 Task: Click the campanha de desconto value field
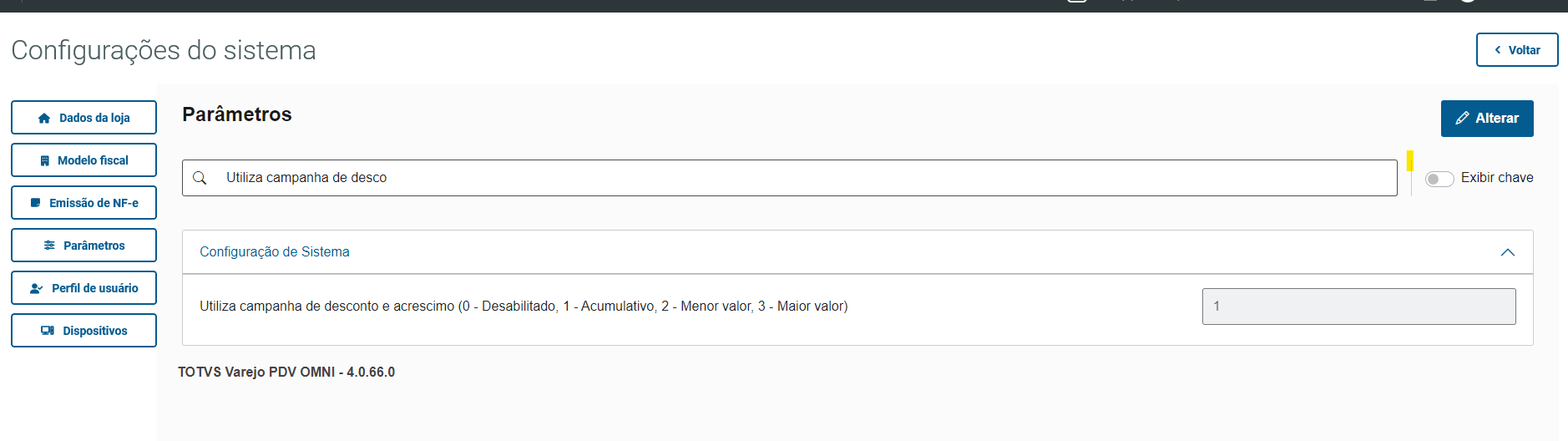click(x=1358, y=307)
